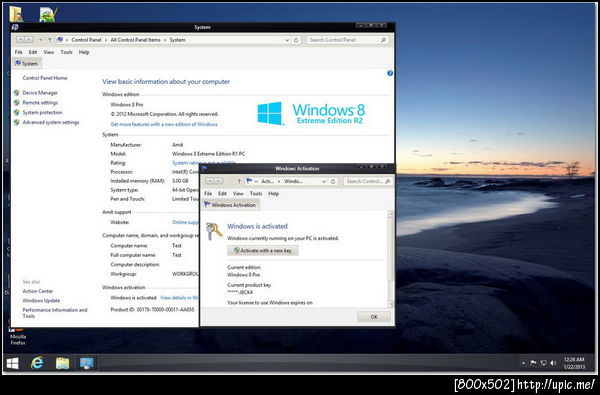Click Windows 8 Extreme Edition logo
Image resolution: width=600 pixels, height=395 pixels.
(311, 113)
